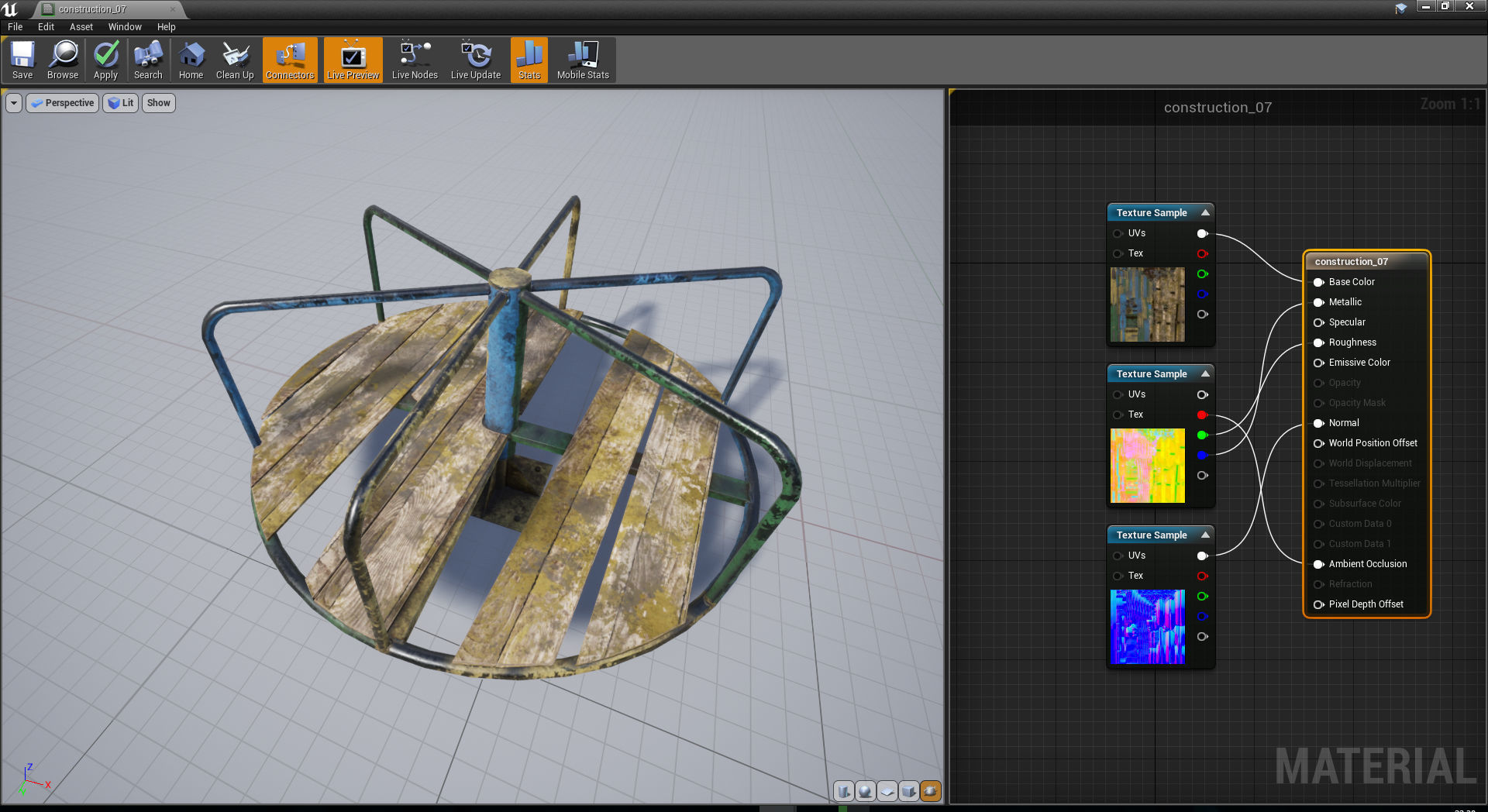This screenshot has height=812, width=1488.
Task: Click the Tessellation Multiplier label
Action: pyautogui.click(x=1375, y=483)
